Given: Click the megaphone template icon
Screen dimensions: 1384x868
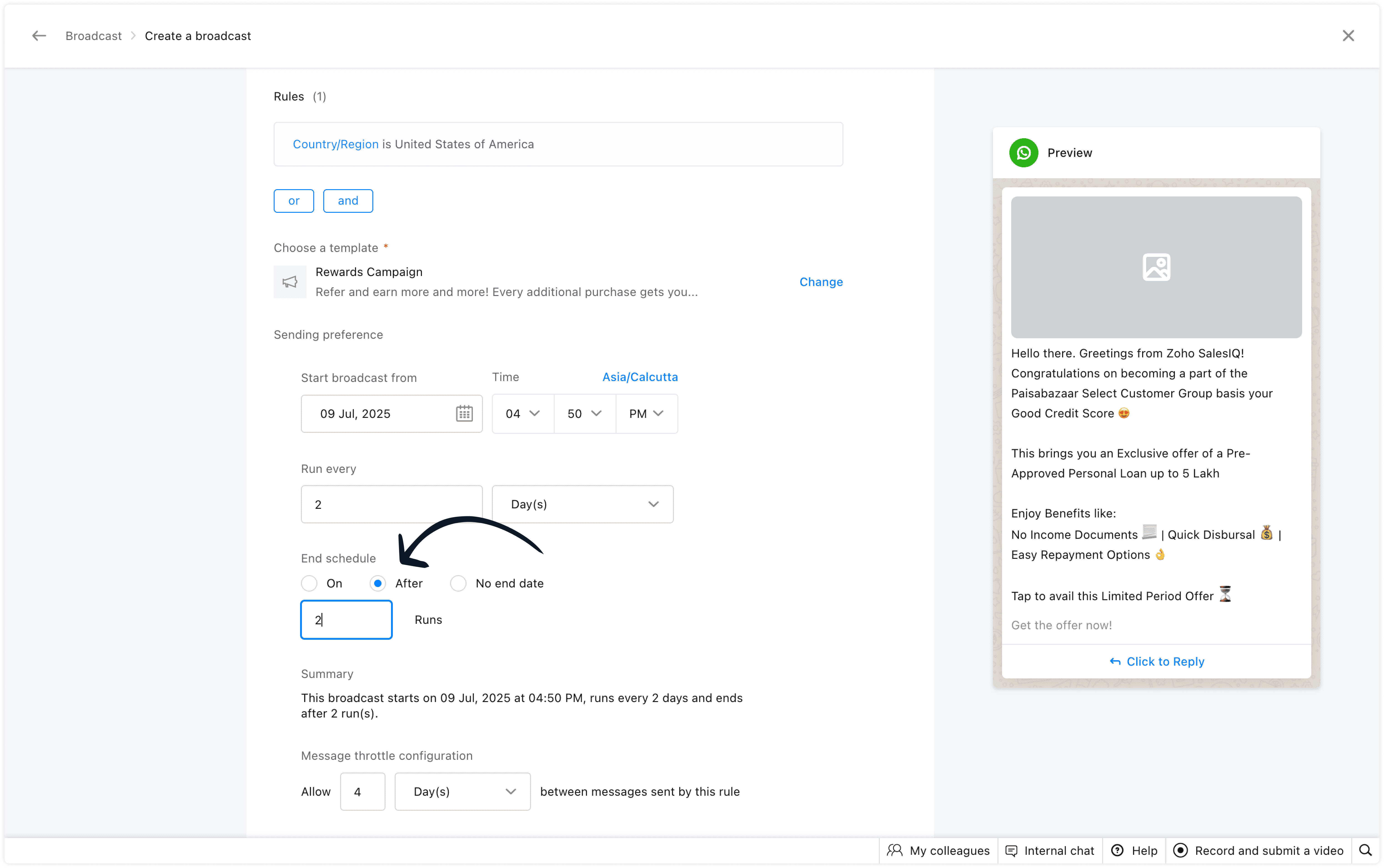Looking at the screenshot, I should (x=290, y=282).
